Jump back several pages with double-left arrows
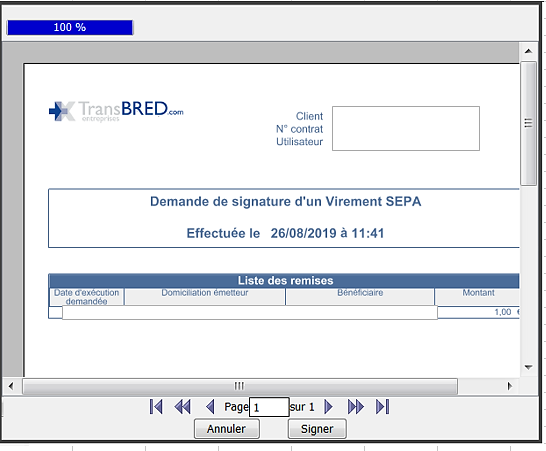This screenshot has height=451, width=546. (x=182, y=406)
